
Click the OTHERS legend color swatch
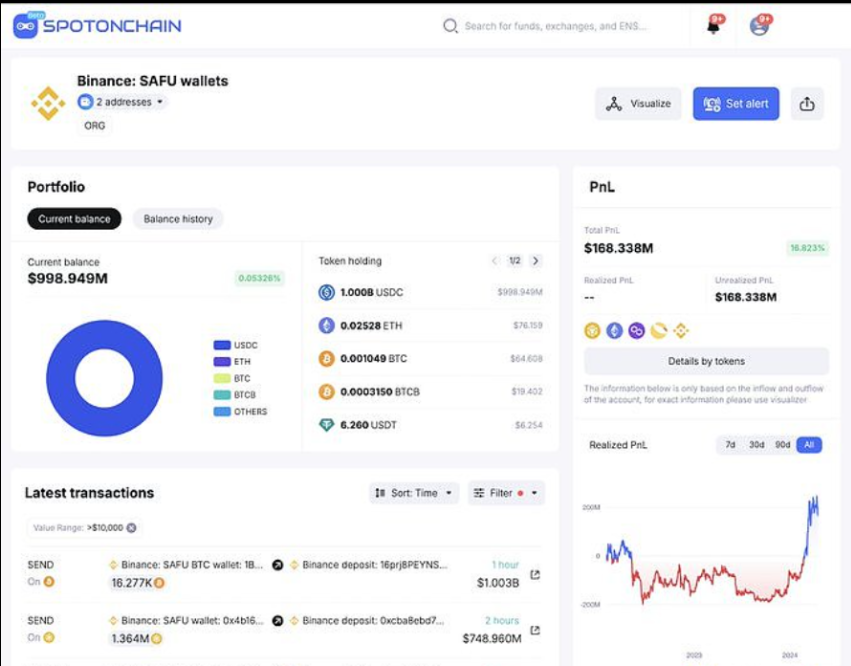(222, 411)
